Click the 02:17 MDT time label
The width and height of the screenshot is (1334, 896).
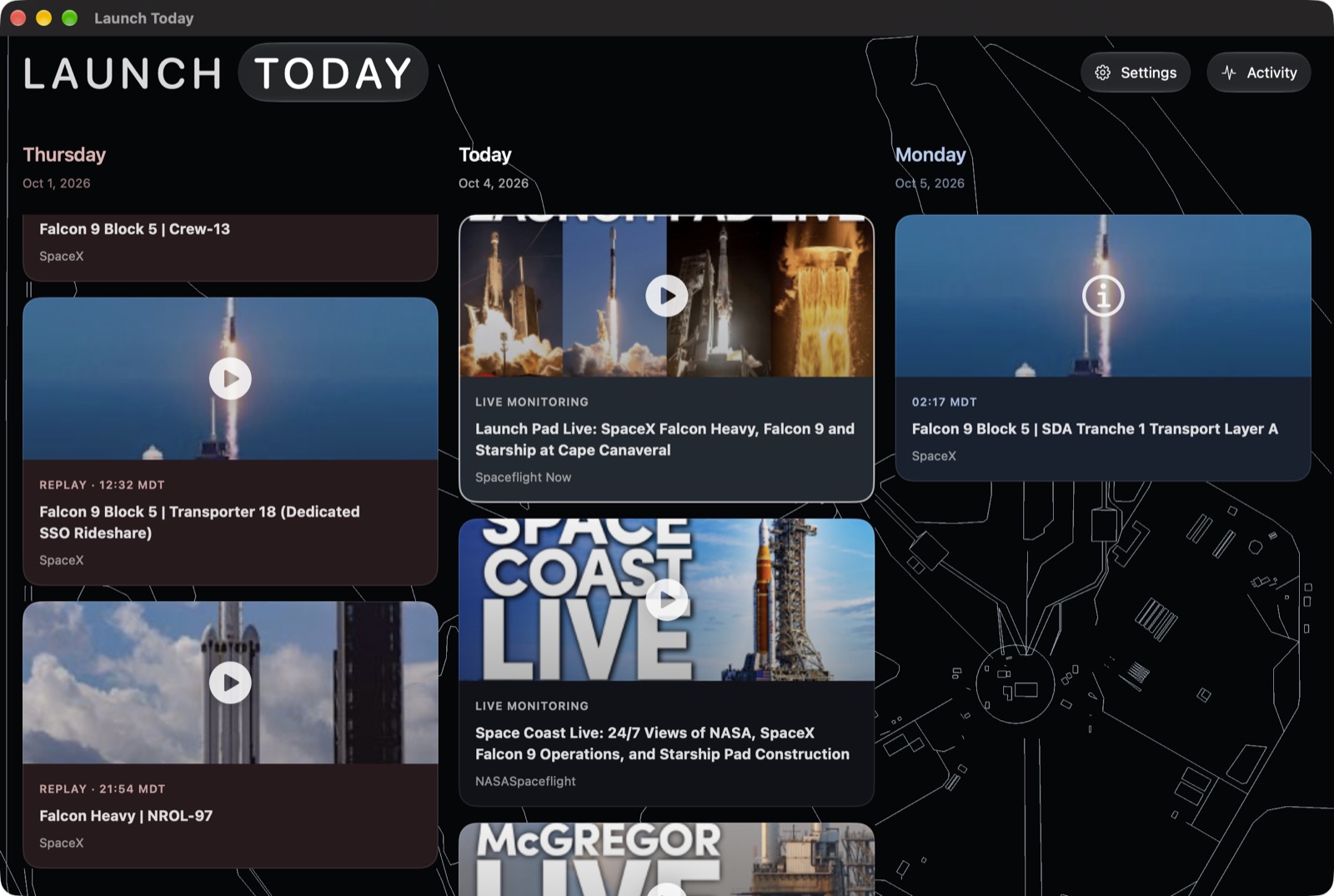point(944,402)
